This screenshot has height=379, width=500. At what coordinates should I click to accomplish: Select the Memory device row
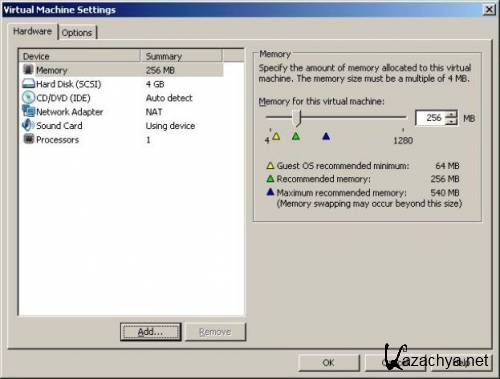click(x=122, y=70)
